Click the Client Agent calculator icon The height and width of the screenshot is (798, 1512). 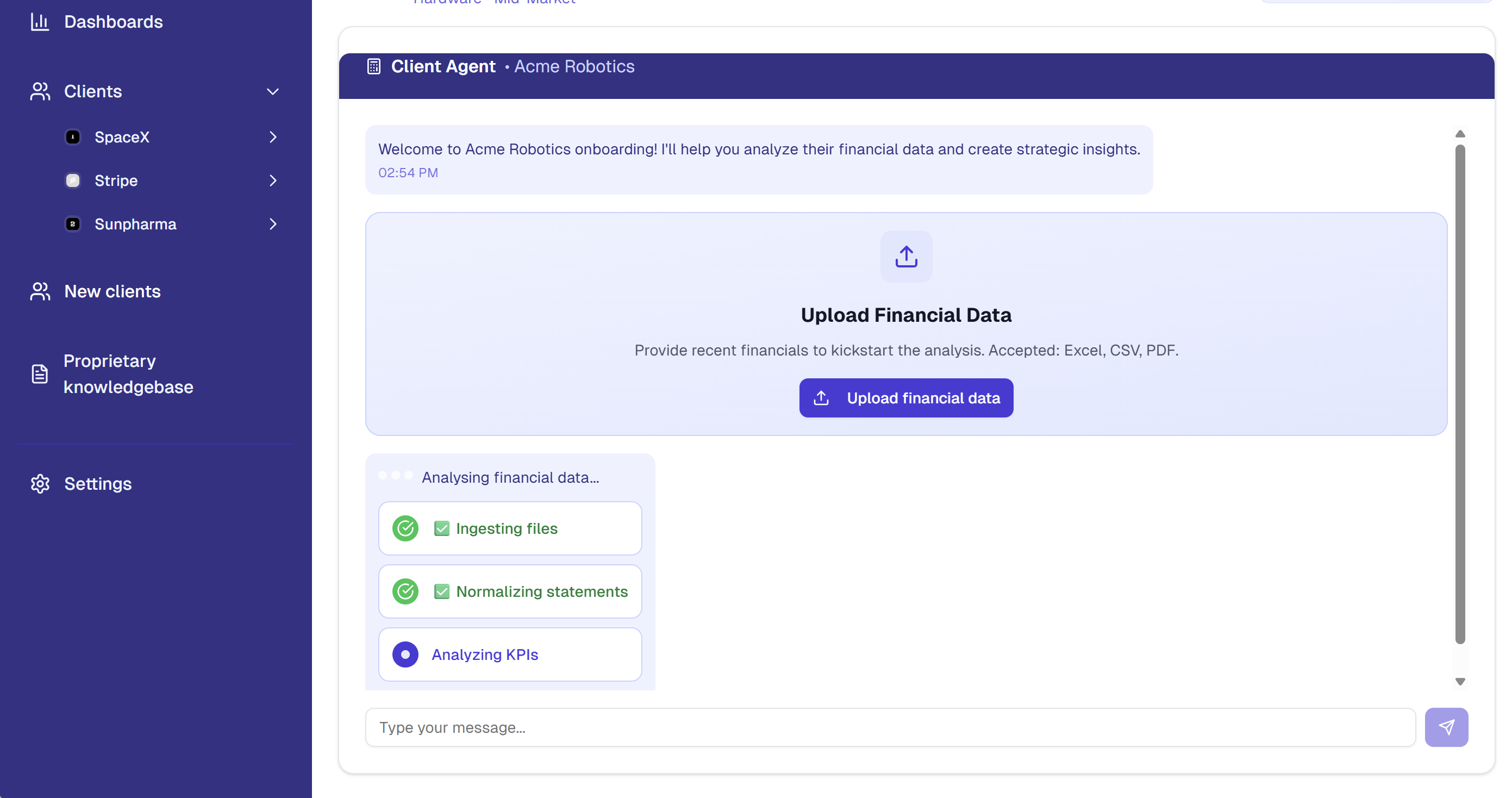[374, 66]
